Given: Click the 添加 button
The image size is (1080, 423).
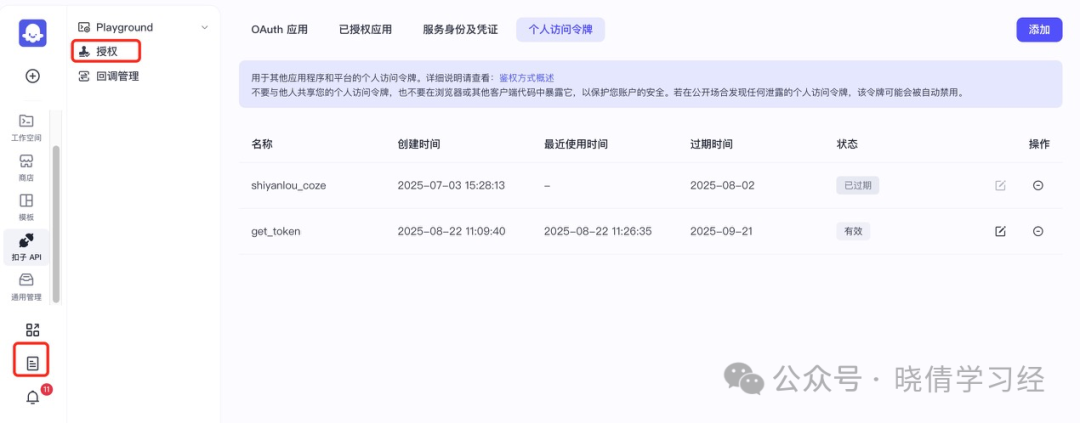Looking at the screenshot, I should pos(1039,30).
